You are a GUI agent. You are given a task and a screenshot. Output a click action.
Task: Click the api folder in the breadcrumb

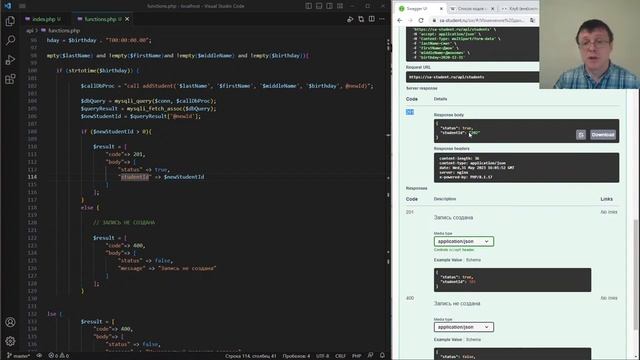[x=29, y=31]
